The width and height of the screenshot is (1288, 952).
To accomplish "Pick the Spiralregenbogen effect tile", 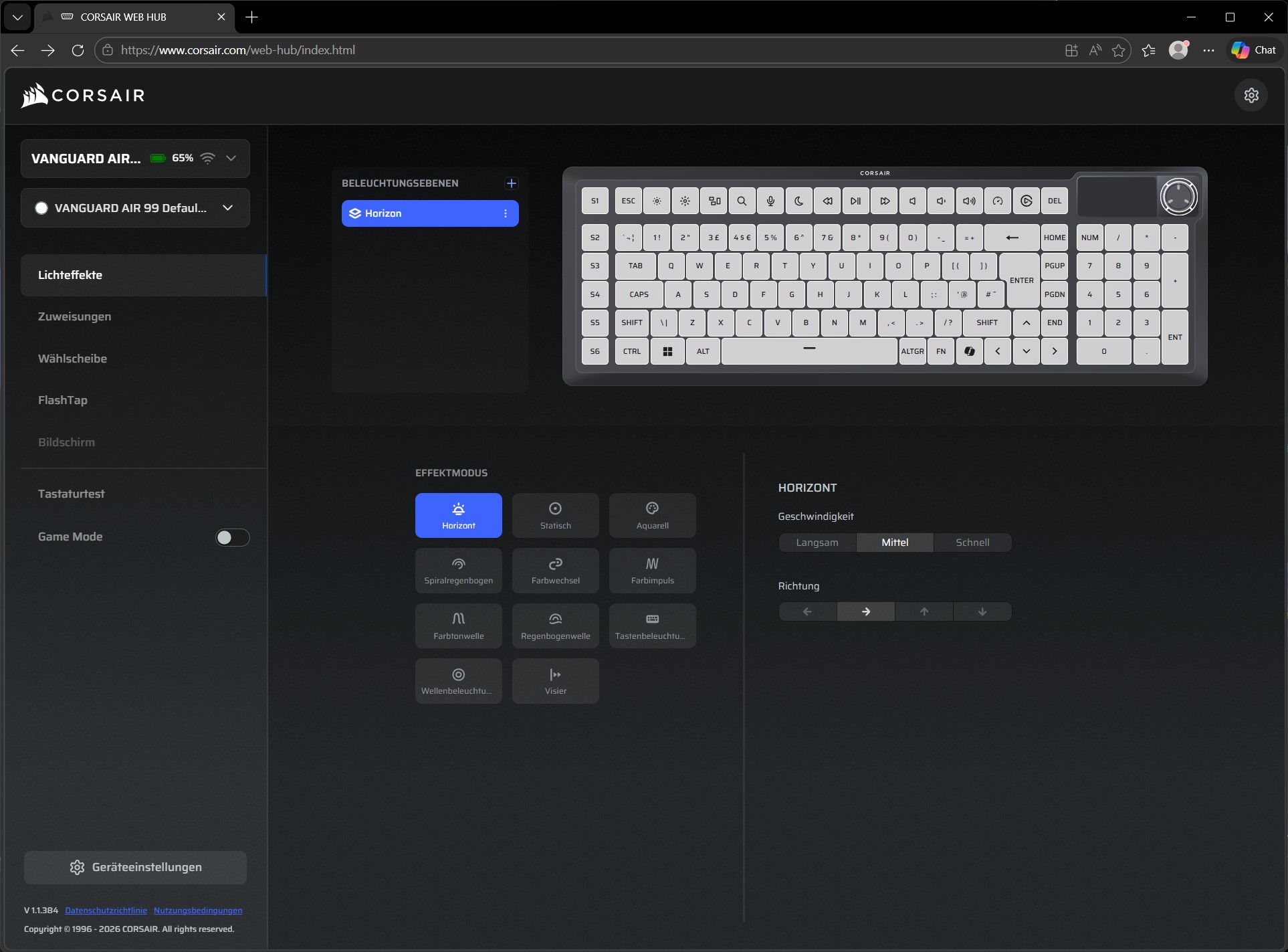I will (458, 571).
